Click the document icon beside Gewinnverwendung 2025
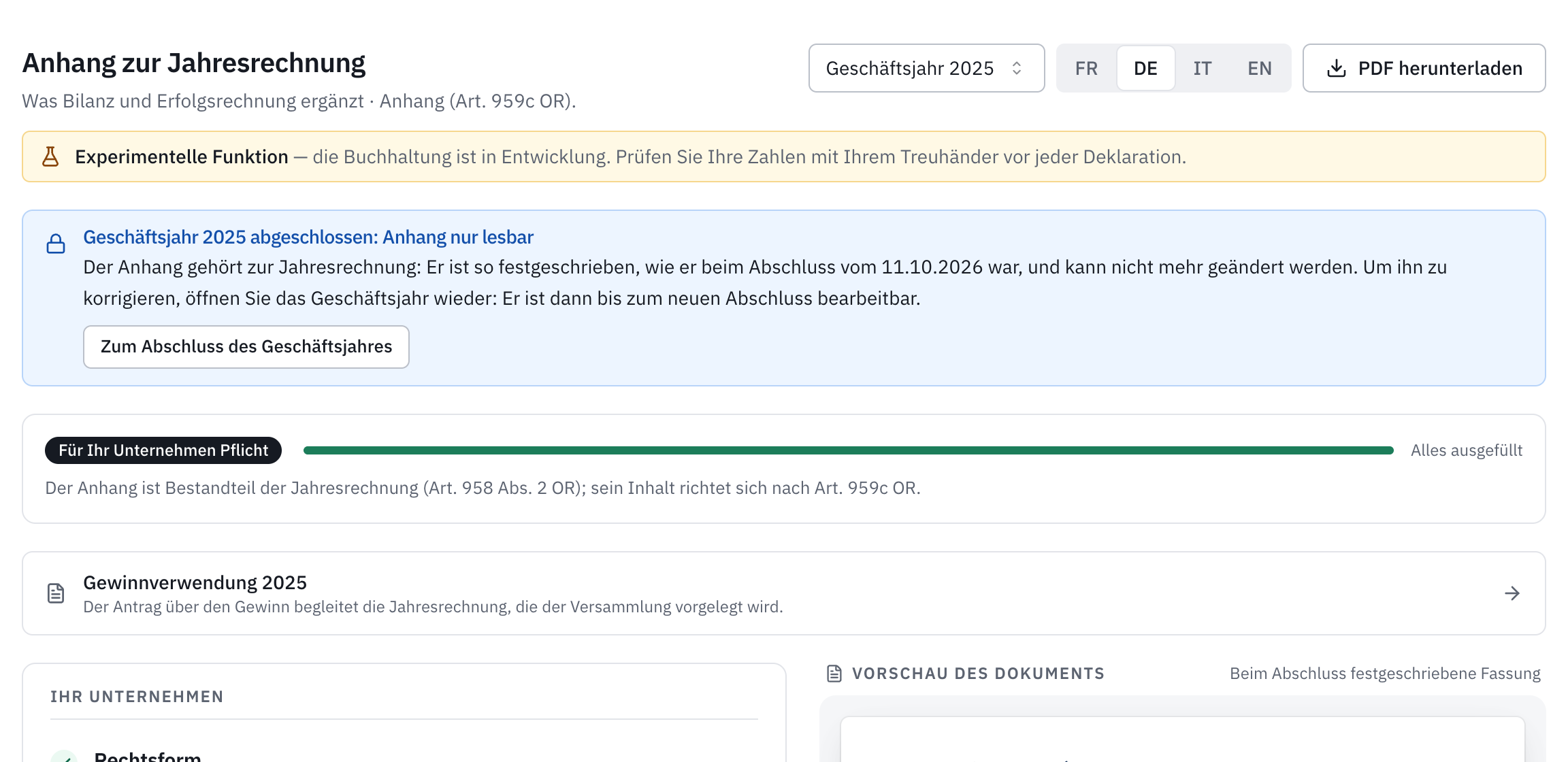This screenshot has width=1568, height=762. pyautogui.click(x=56, y=593)
